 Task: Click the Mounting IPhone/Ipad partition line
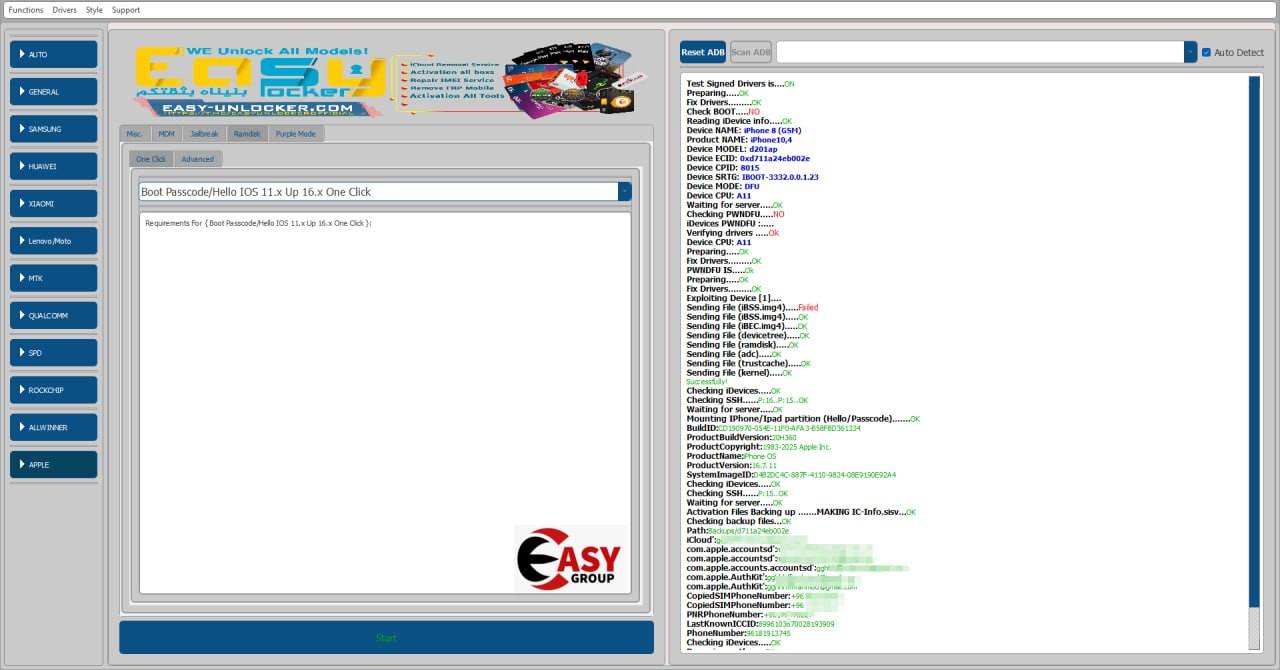[x=803, y=419]
